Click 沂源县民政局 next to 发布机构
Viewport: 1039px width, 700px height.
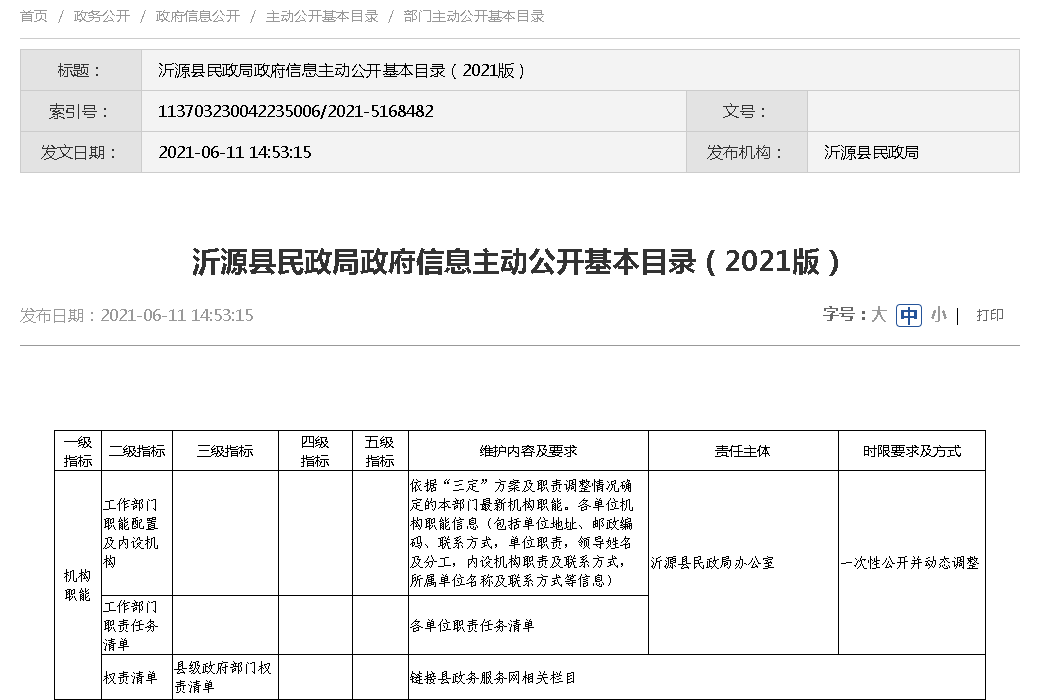pyautogui.click(x=871, y=152)
